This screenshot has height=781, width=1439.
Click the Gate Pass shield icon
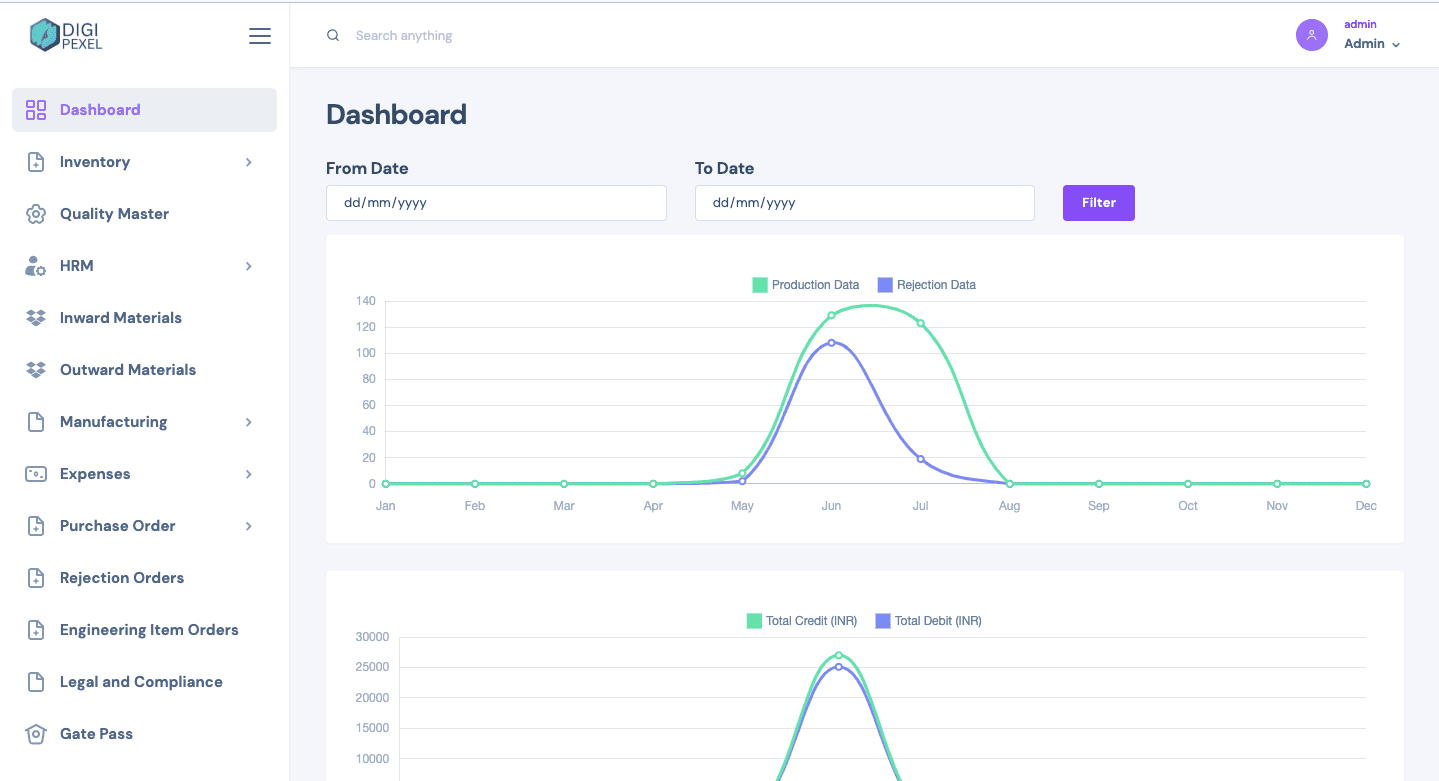(x=36, y=734)
